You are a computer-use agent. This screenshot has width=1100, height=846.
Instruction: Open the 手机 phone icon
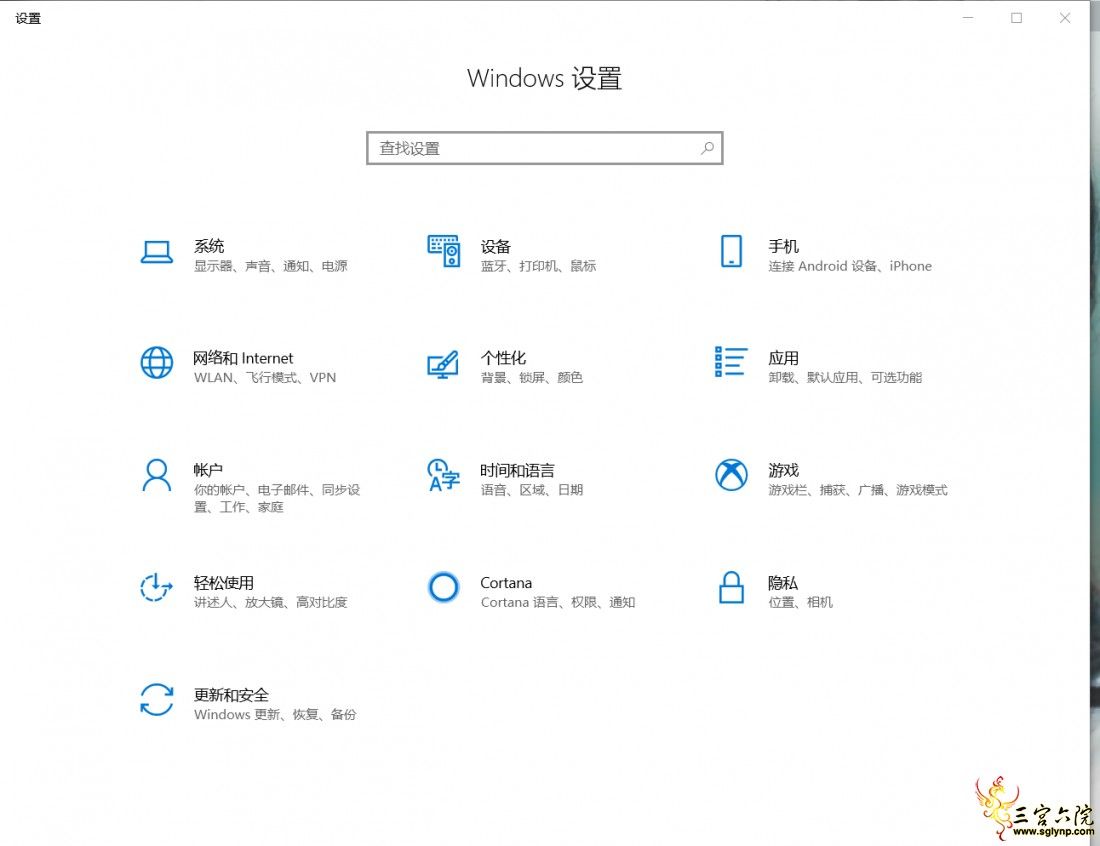tap(731, 251)
